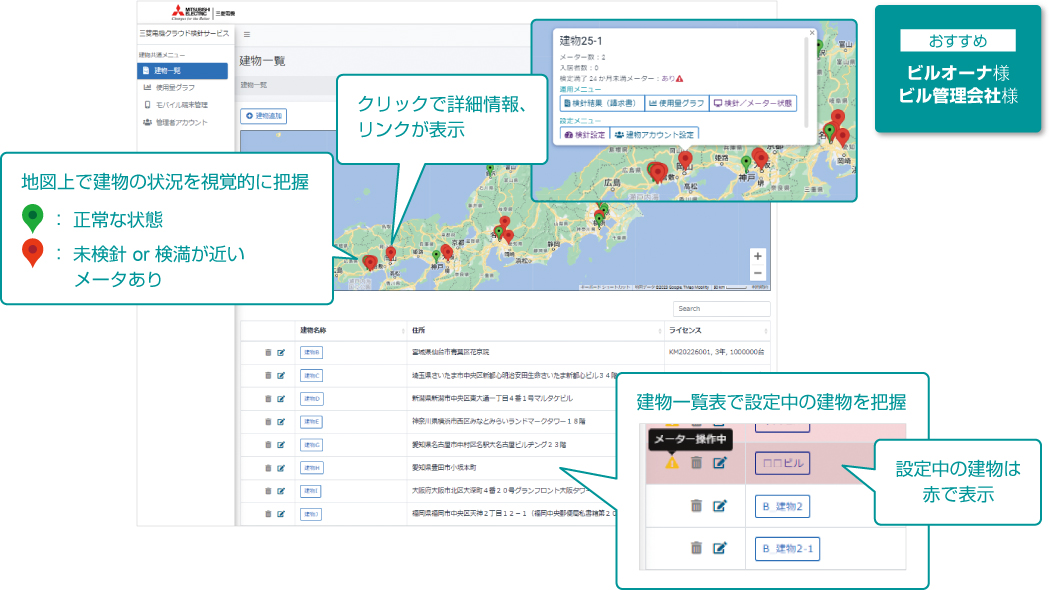Click the red map pin over Okayama in popup
Viewport: 1050px width, 590px height.
click(685, 158)
